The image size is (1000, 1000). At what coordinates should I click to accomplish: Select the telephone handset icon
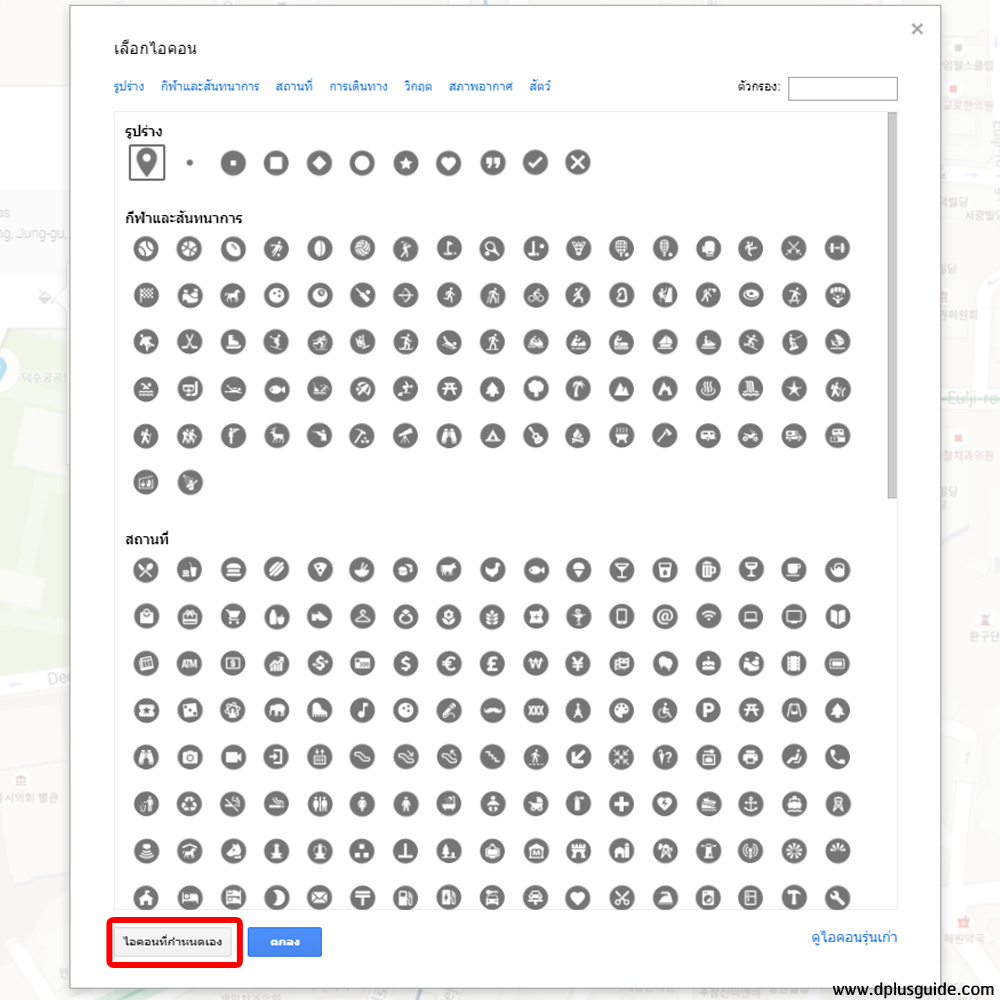click(x=837, y=756)
